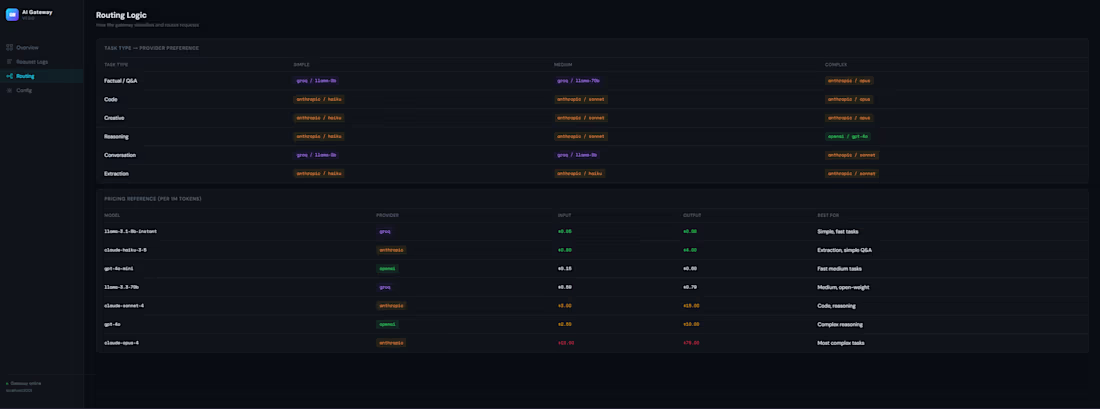Click the Simple provider badge for Extraction
The image size is (1100, 409).
(x=319, y=173)
